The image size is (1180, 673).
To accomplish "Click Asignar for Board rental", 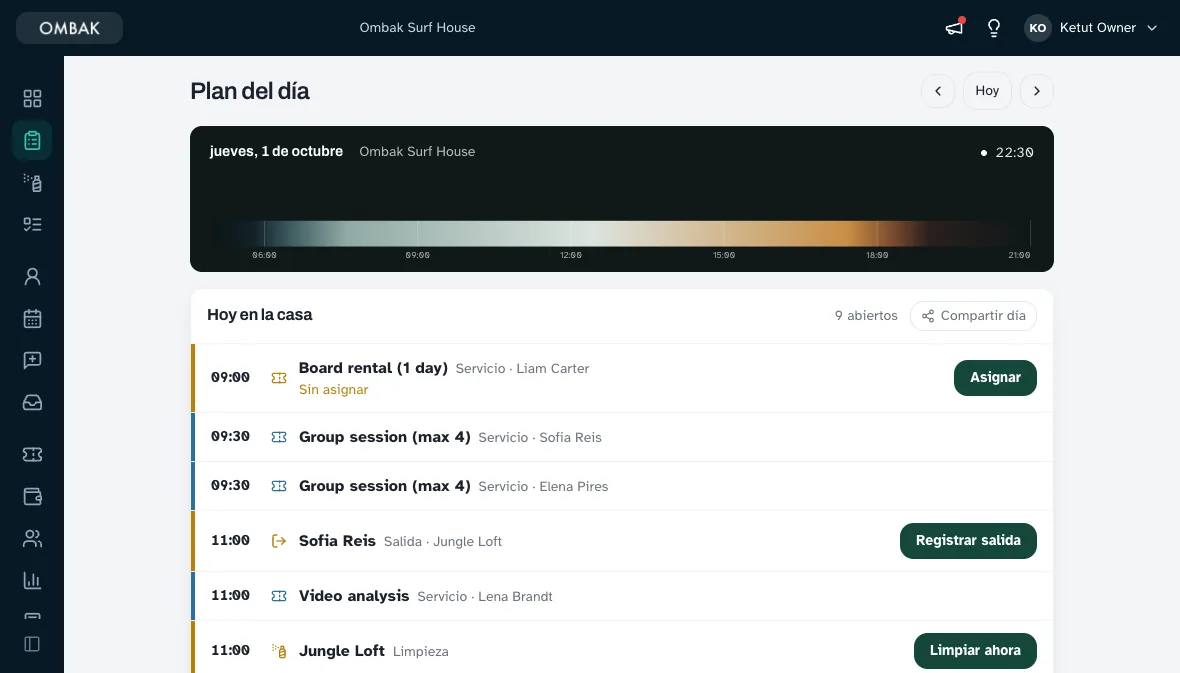I will pos(995,378).
